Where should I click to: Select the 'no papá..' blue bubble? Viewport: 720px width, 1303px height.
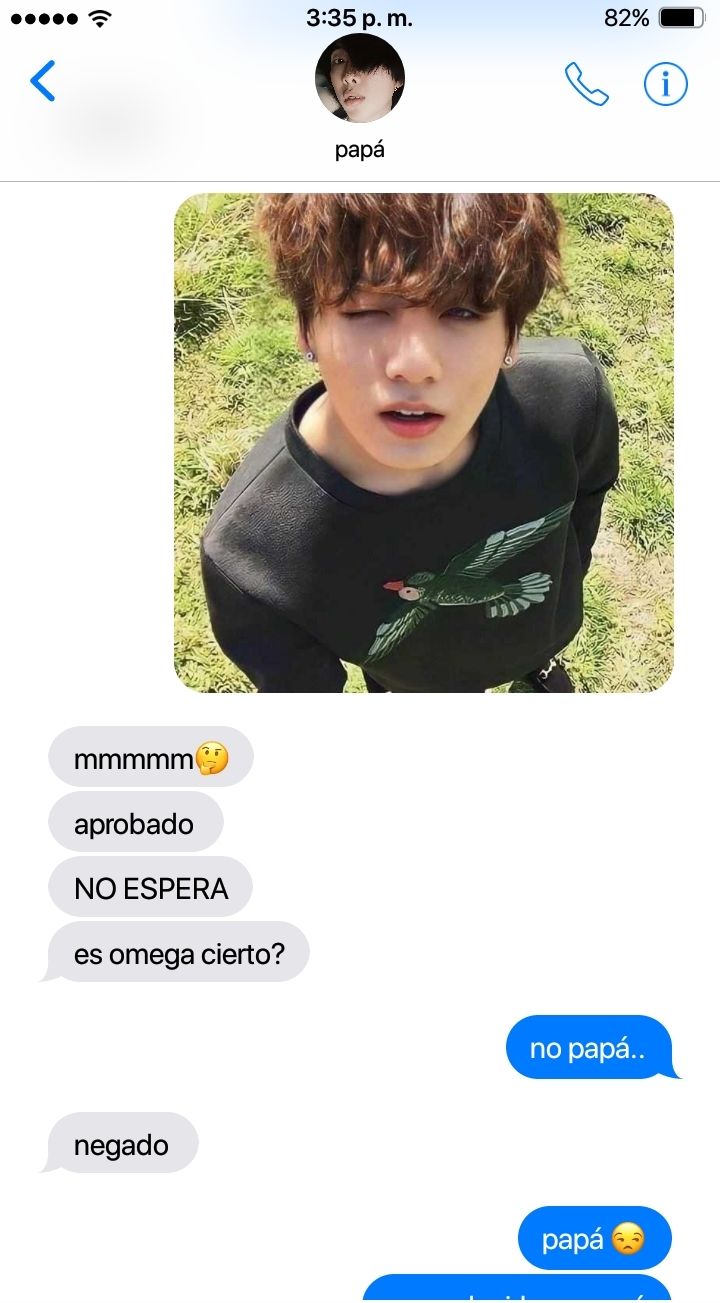592,1049
